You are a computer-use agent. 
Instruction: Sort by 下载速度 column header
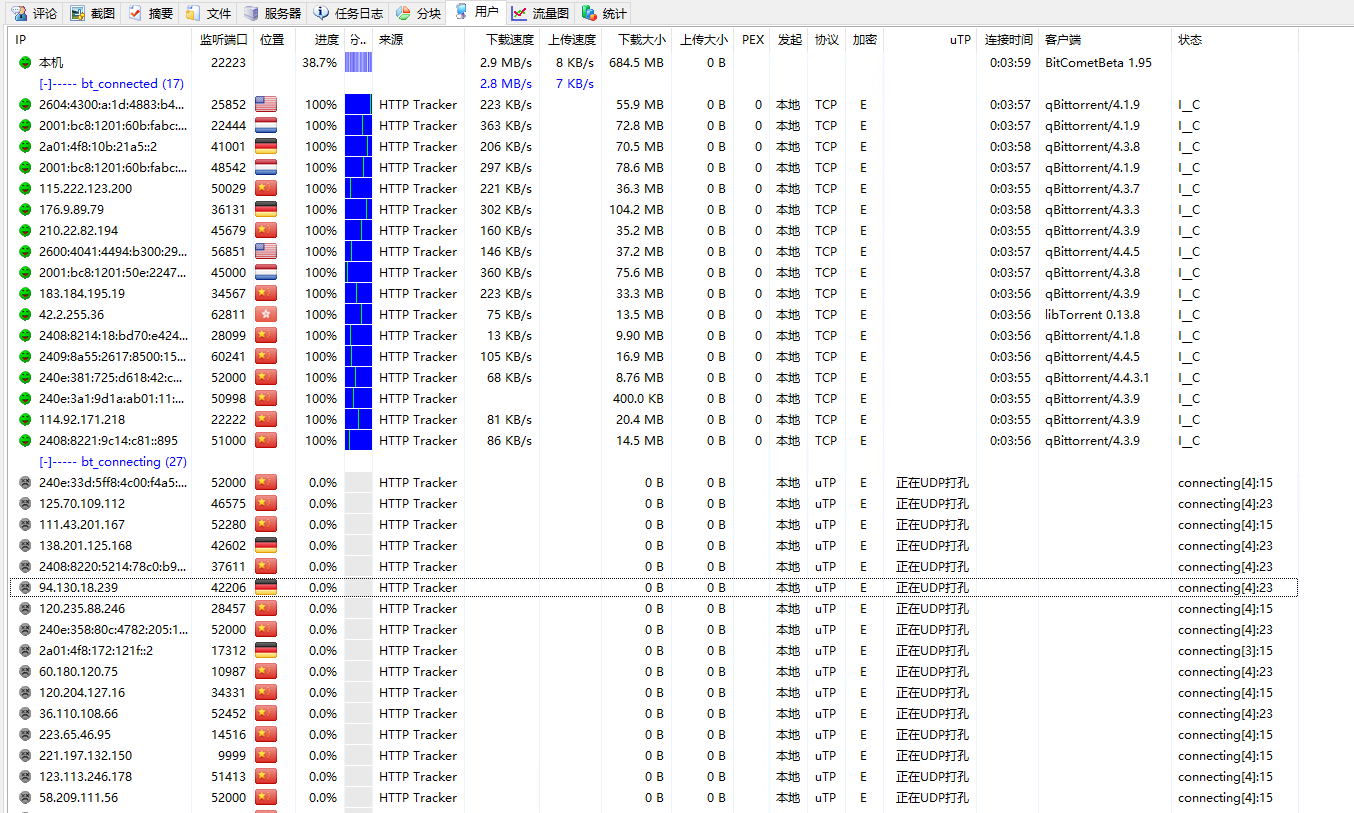503,40
